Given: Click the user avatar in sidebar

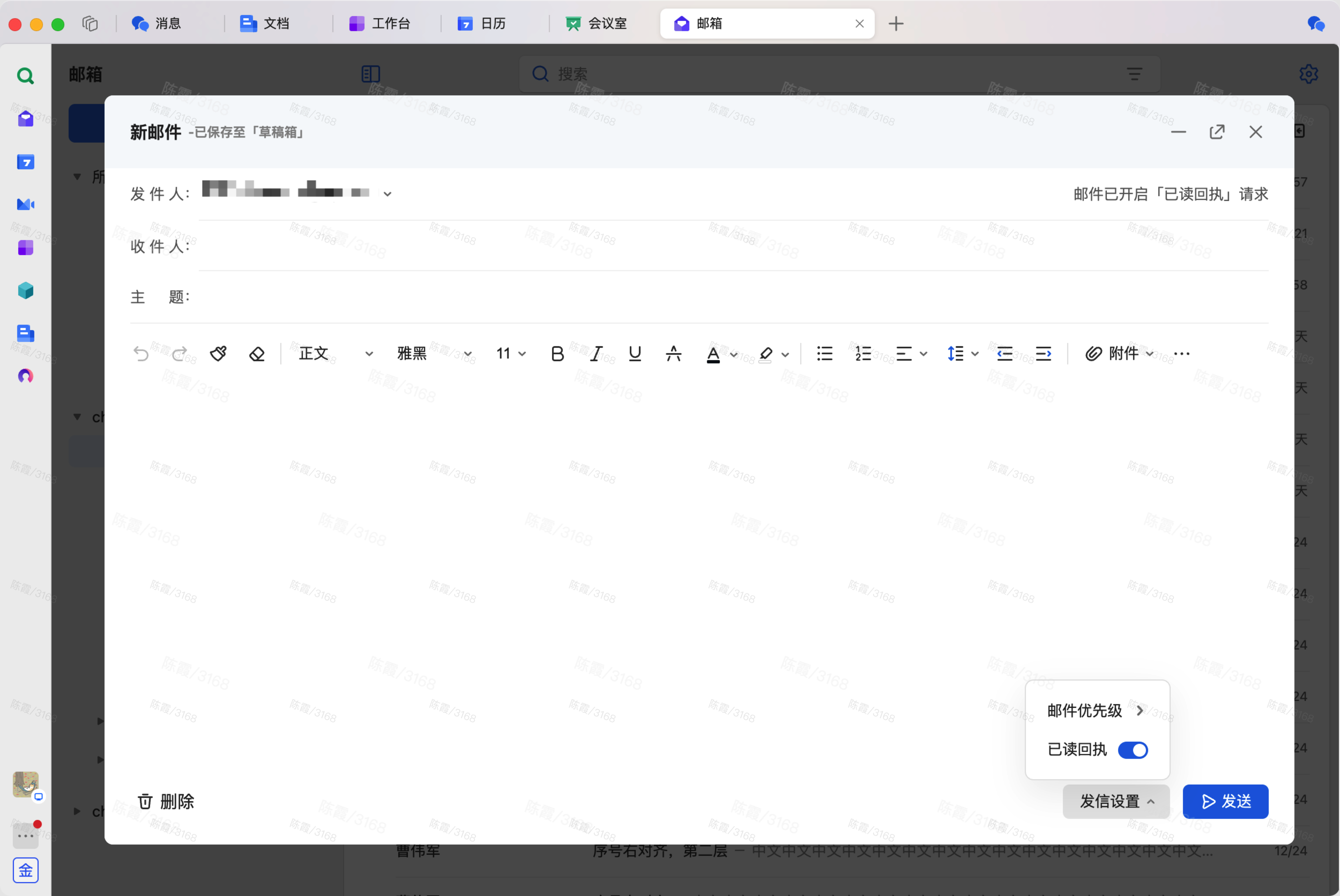Looking at the screenshot, I should pos(25,785).
